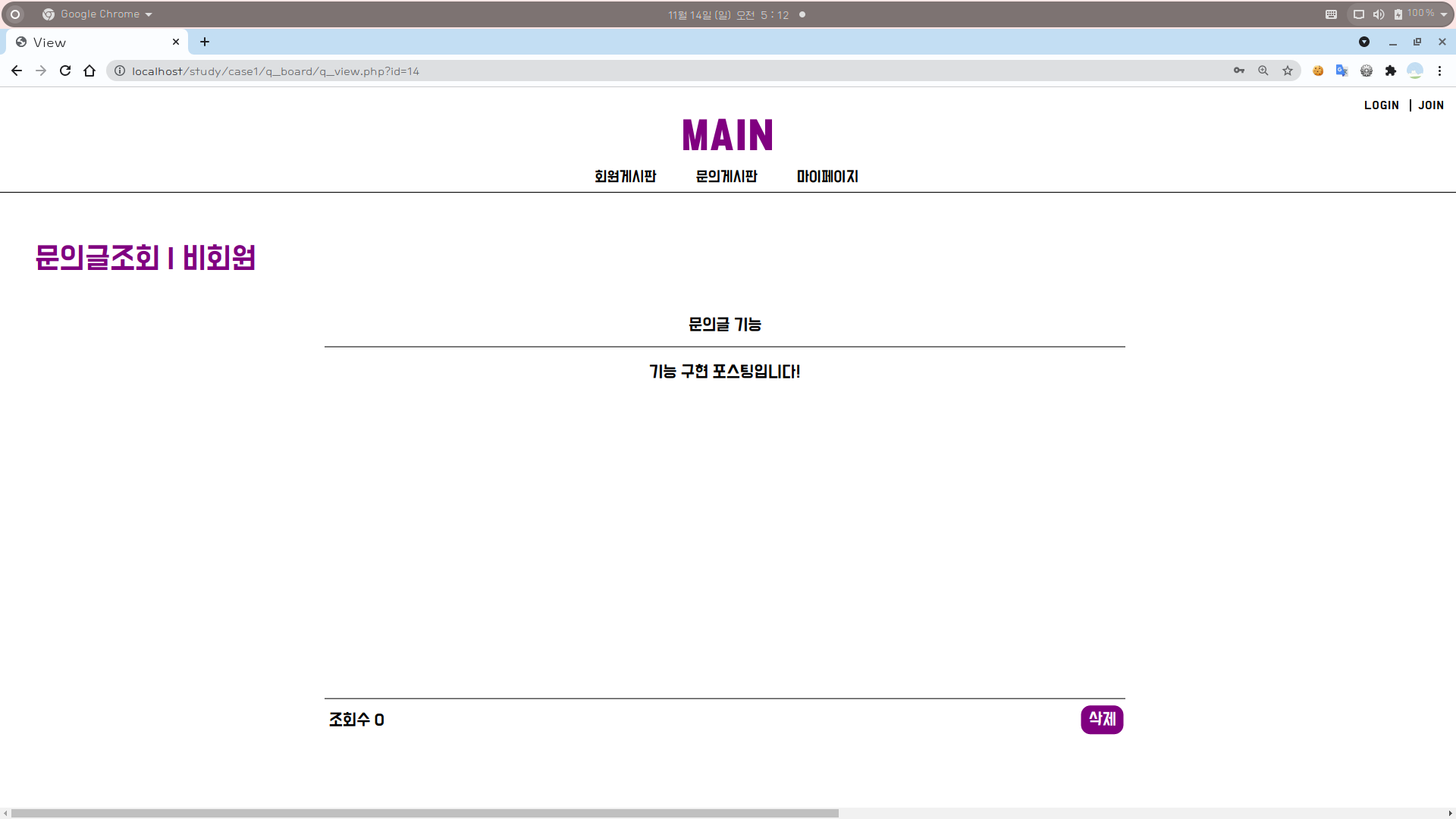Viewport: 1456px width, 819px height.
Task: Open the saved passwords key icon
Action: [1239, 71]
